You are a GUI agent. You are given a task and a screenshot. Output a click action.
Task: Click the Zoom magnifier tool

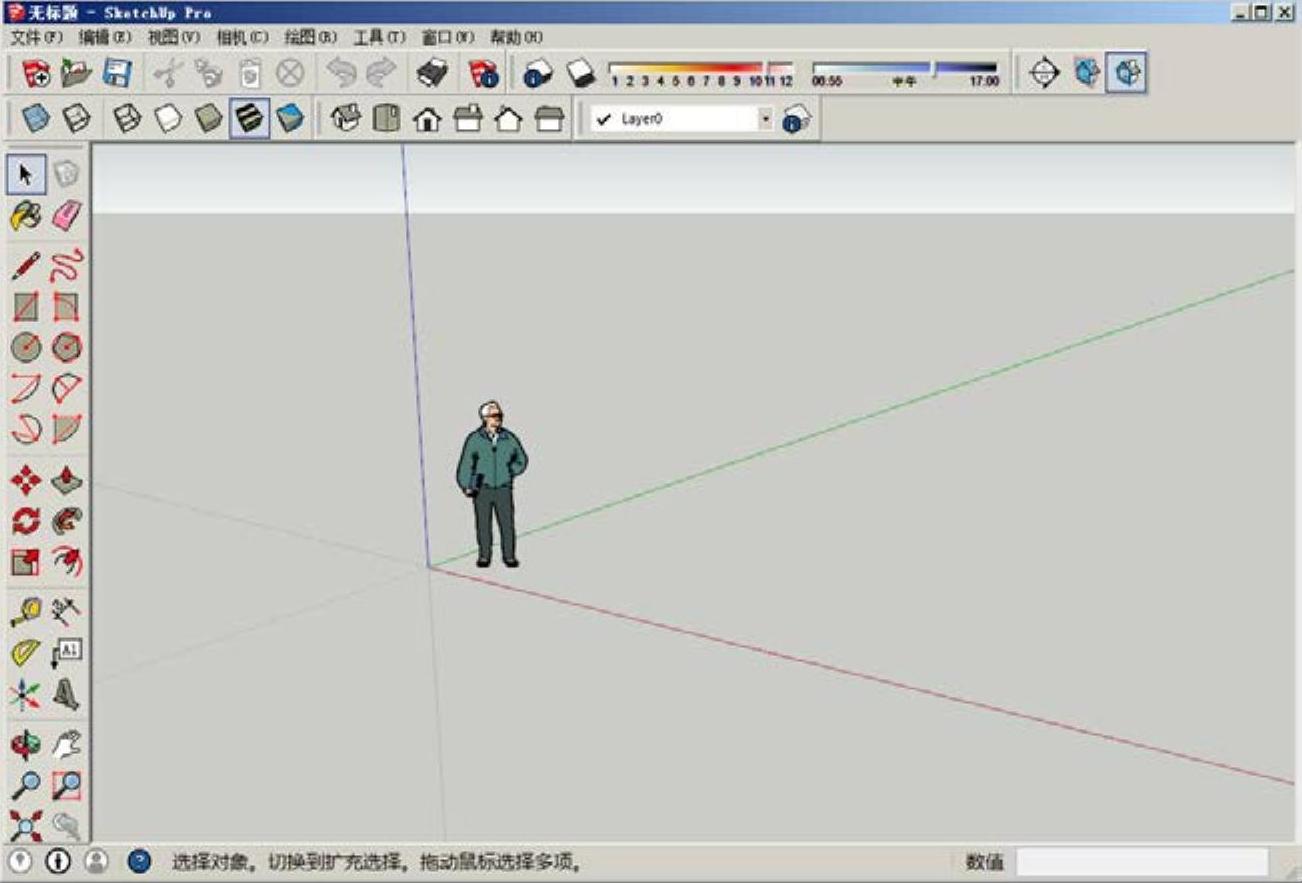pos(26,785)
